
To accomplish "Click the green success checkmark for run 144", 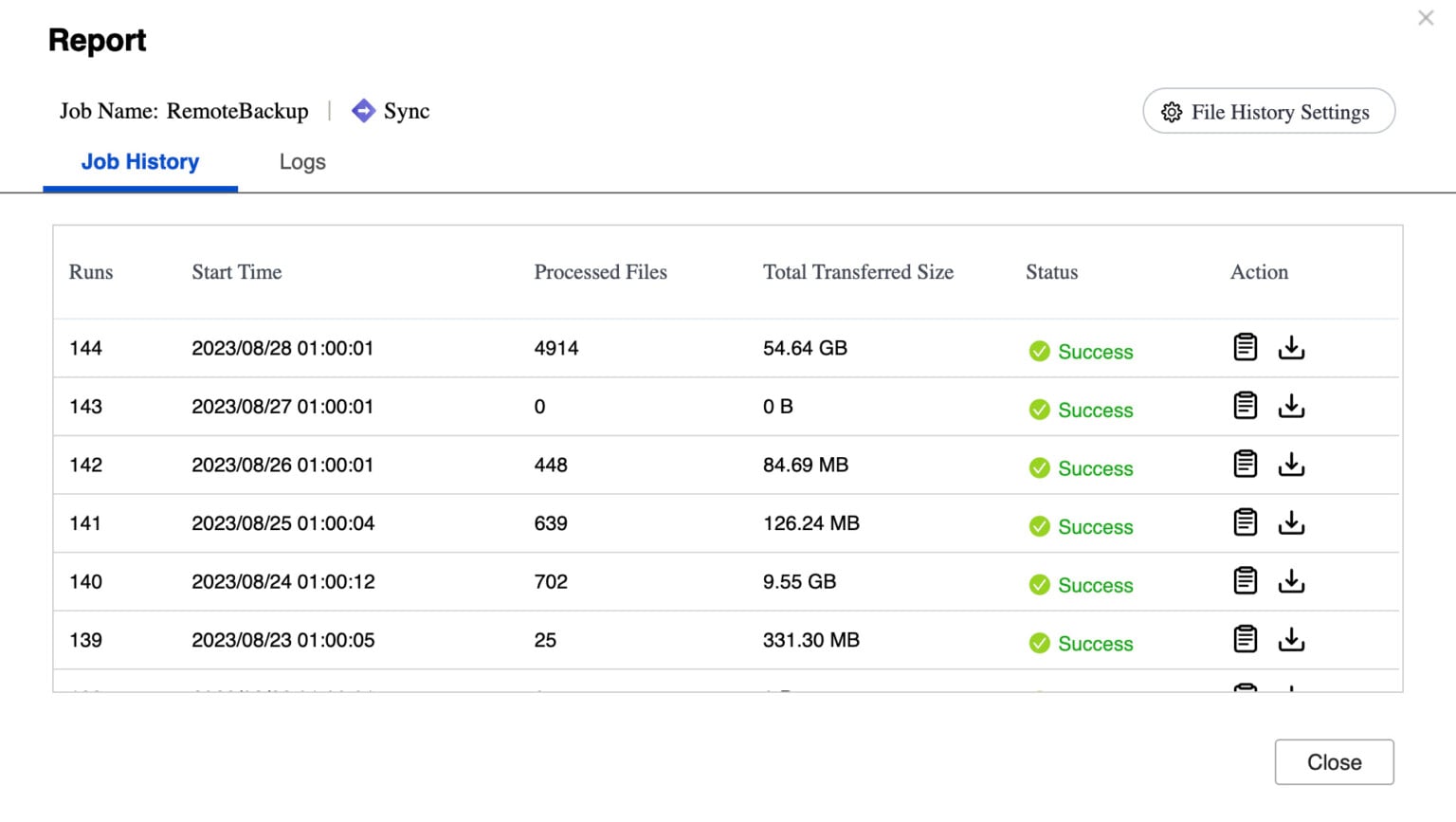I will click(1040, 352).
